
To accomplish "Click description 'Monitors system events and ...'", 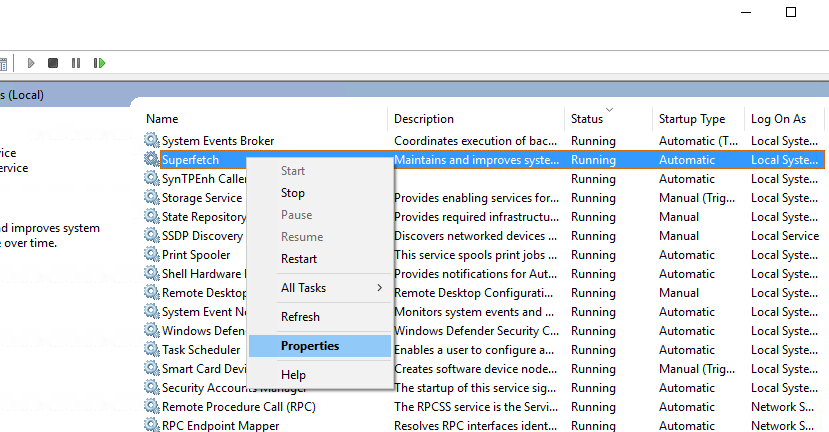I will (x=474, y=312).
